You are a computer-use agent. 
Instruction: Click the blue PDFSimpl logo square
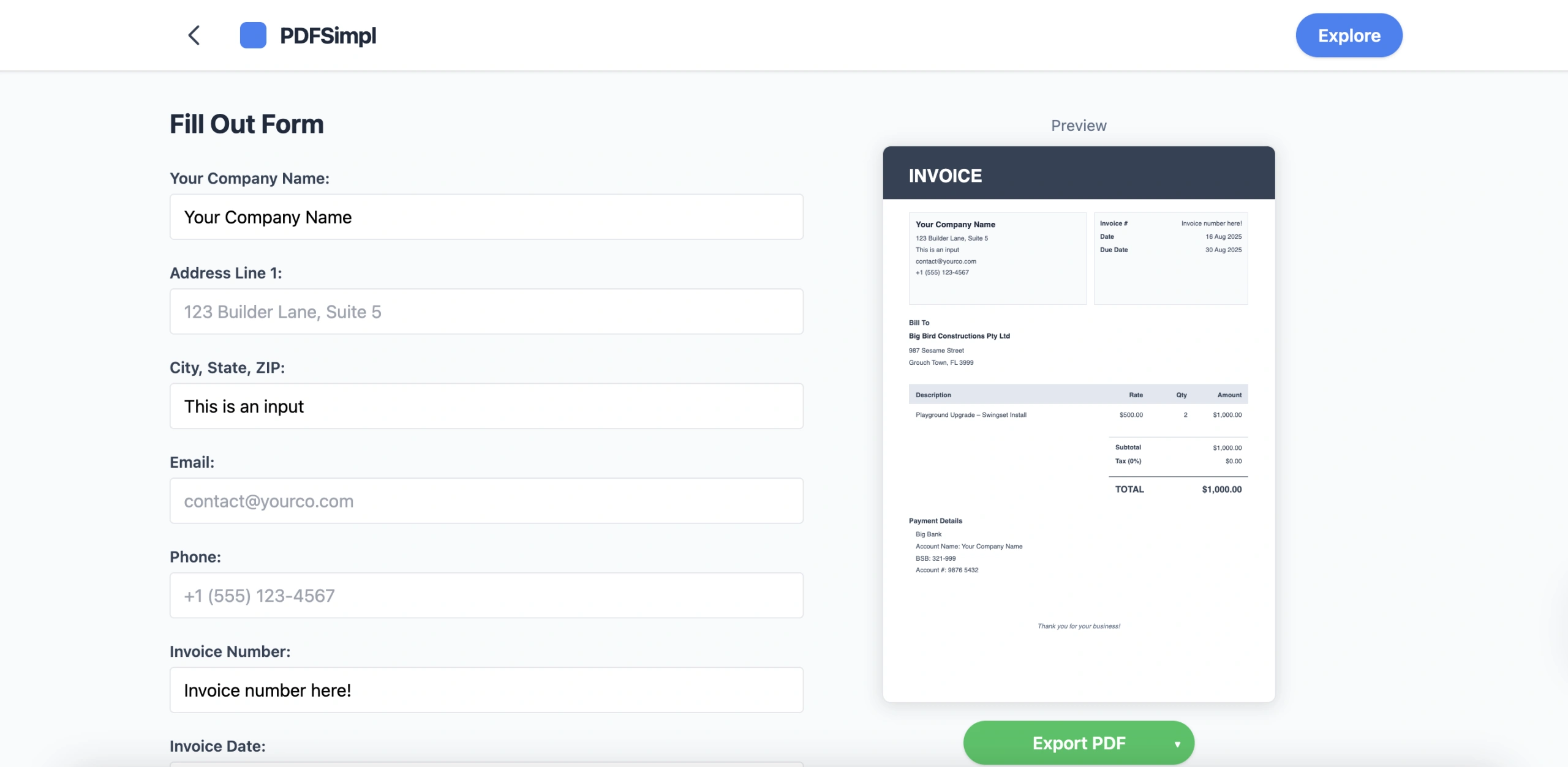tap(253, 36)
